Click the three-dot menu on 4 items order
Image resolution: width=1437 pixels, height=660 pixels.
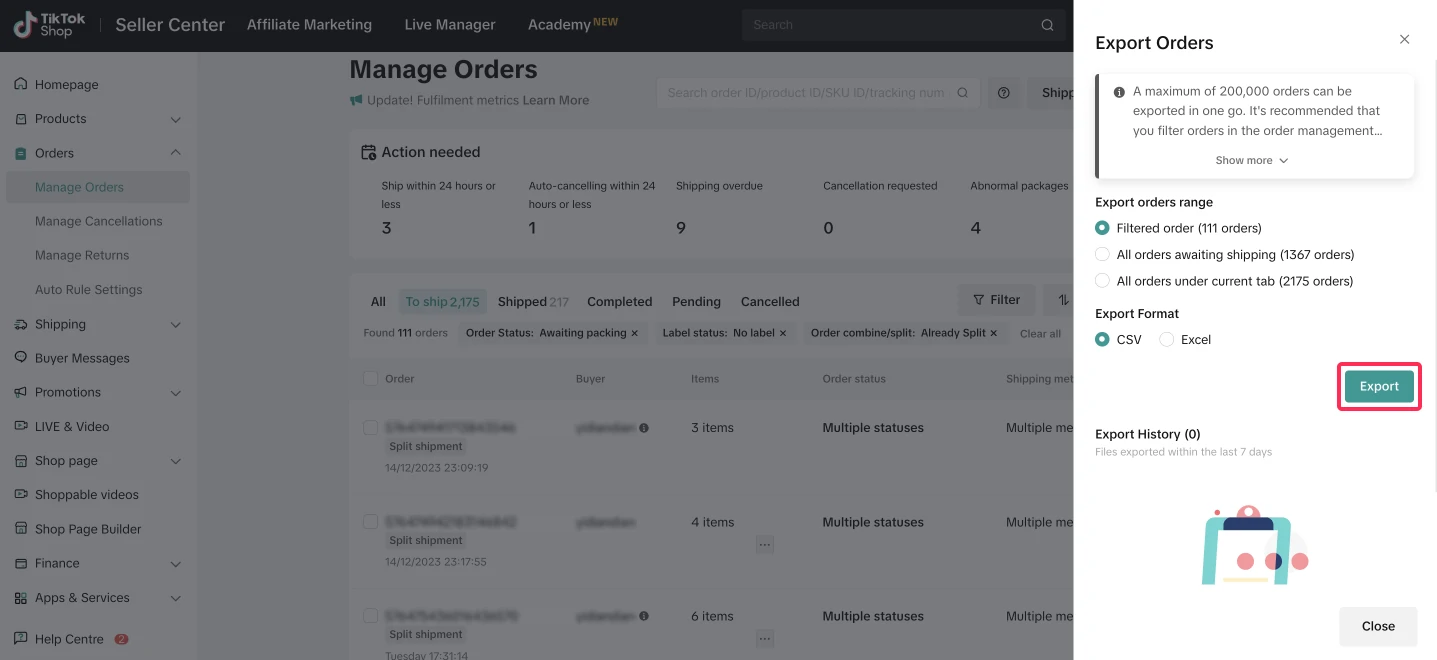[764, 545]
